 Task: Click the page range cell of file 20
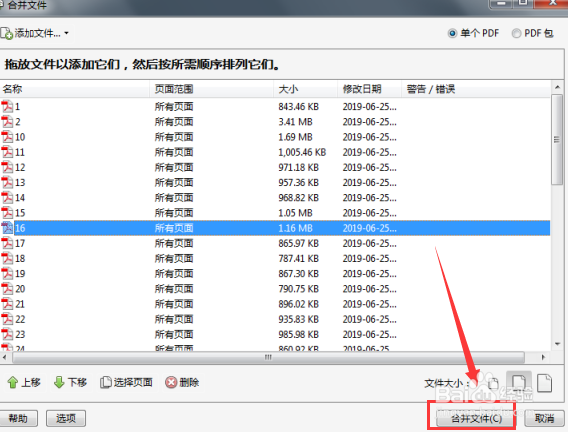click(174, 289)
